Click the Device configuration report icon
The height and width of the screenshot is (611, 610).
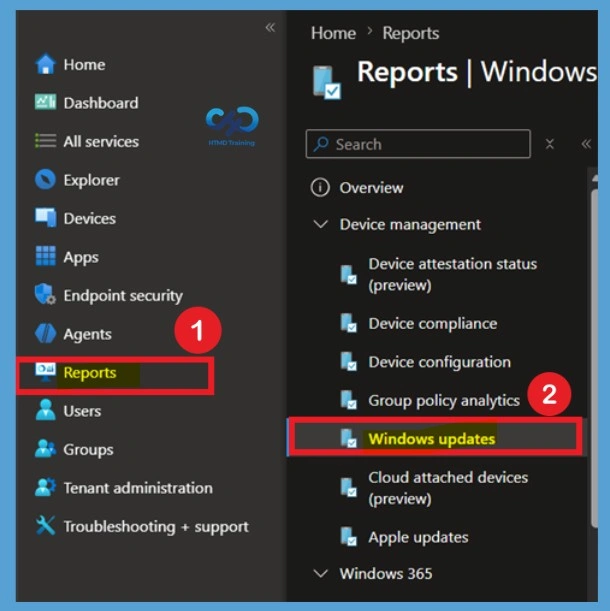pyautogui.click(x=348, y=362)
